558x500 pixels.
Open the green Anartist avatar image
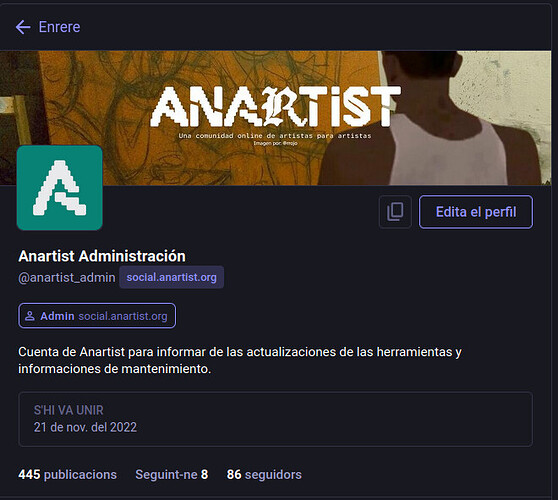click(60, 188)
